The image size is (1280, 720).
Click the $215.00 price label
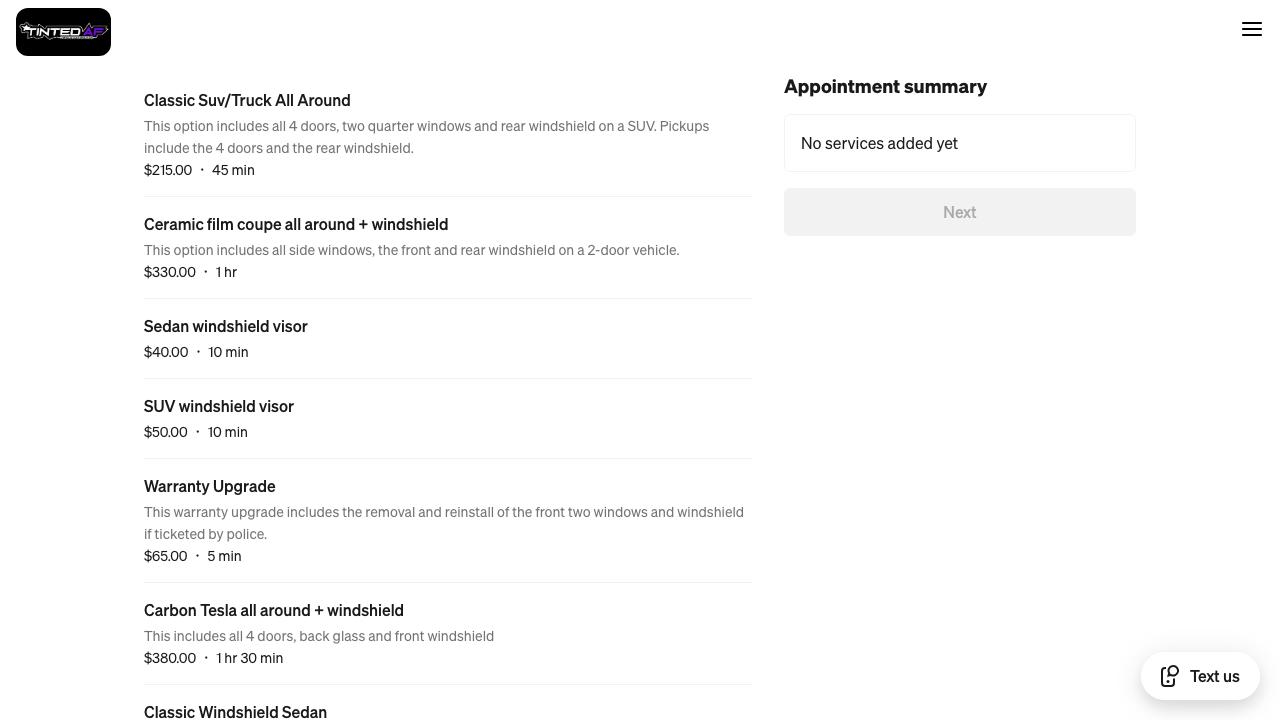(x=168, y=170)
